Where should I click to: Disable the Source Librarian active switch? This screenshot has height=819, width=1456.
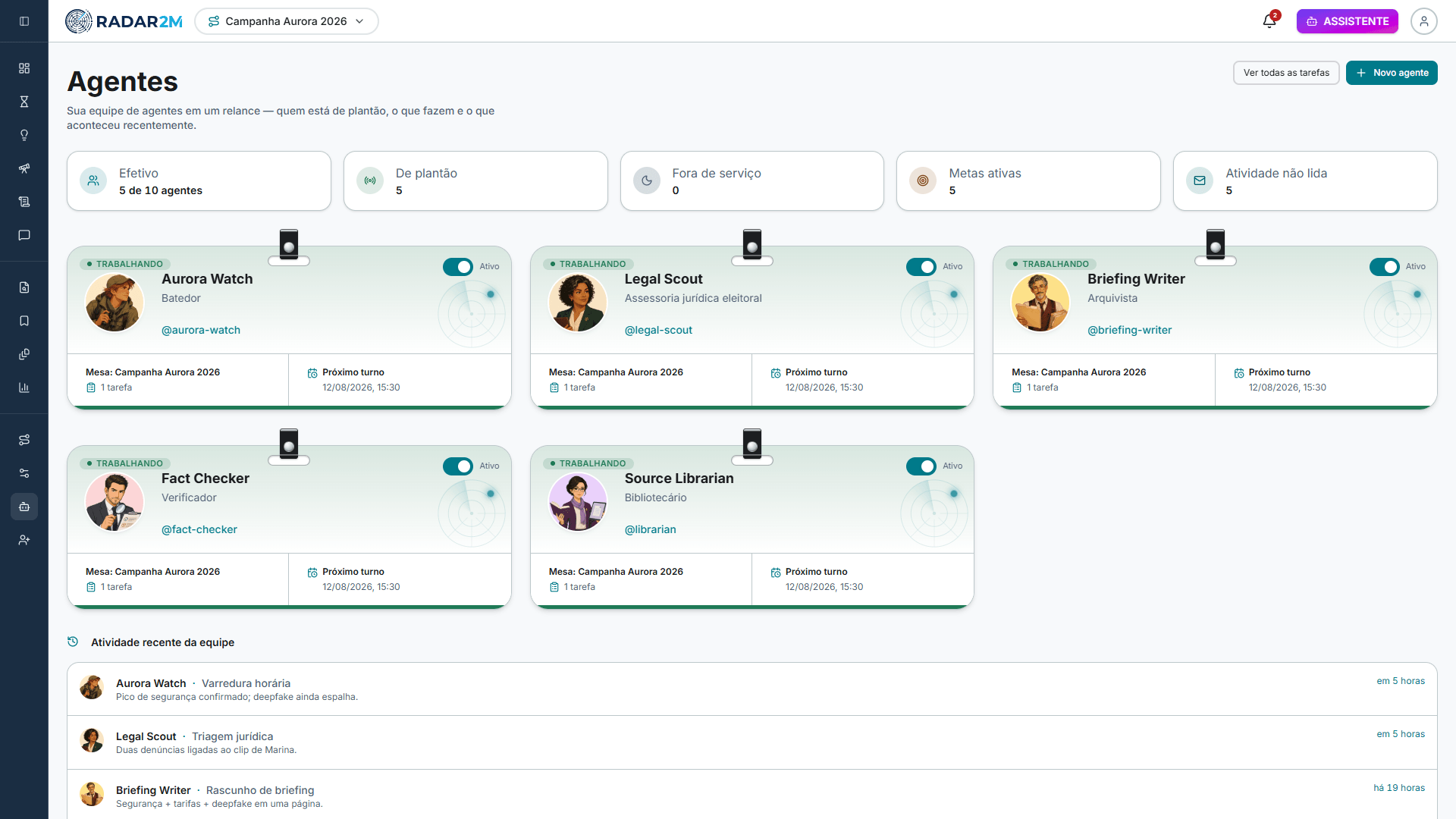click(x=921, y=466)
